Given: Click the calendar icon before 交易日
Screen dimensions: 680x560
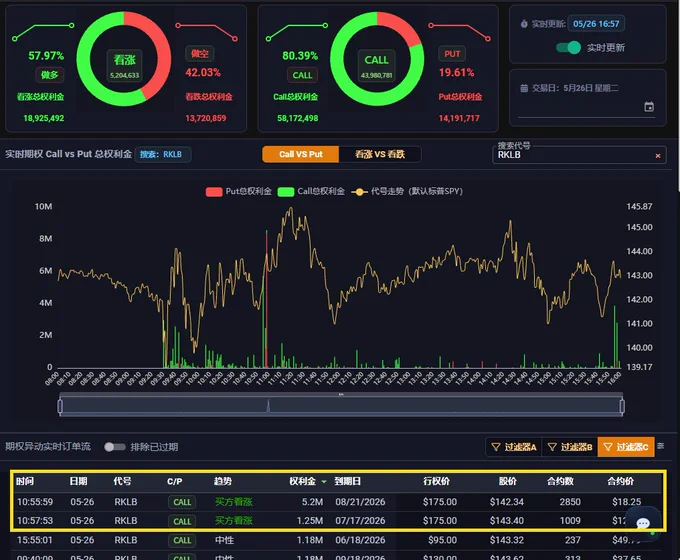Looking at the screenshot, I should click(524, 88).
